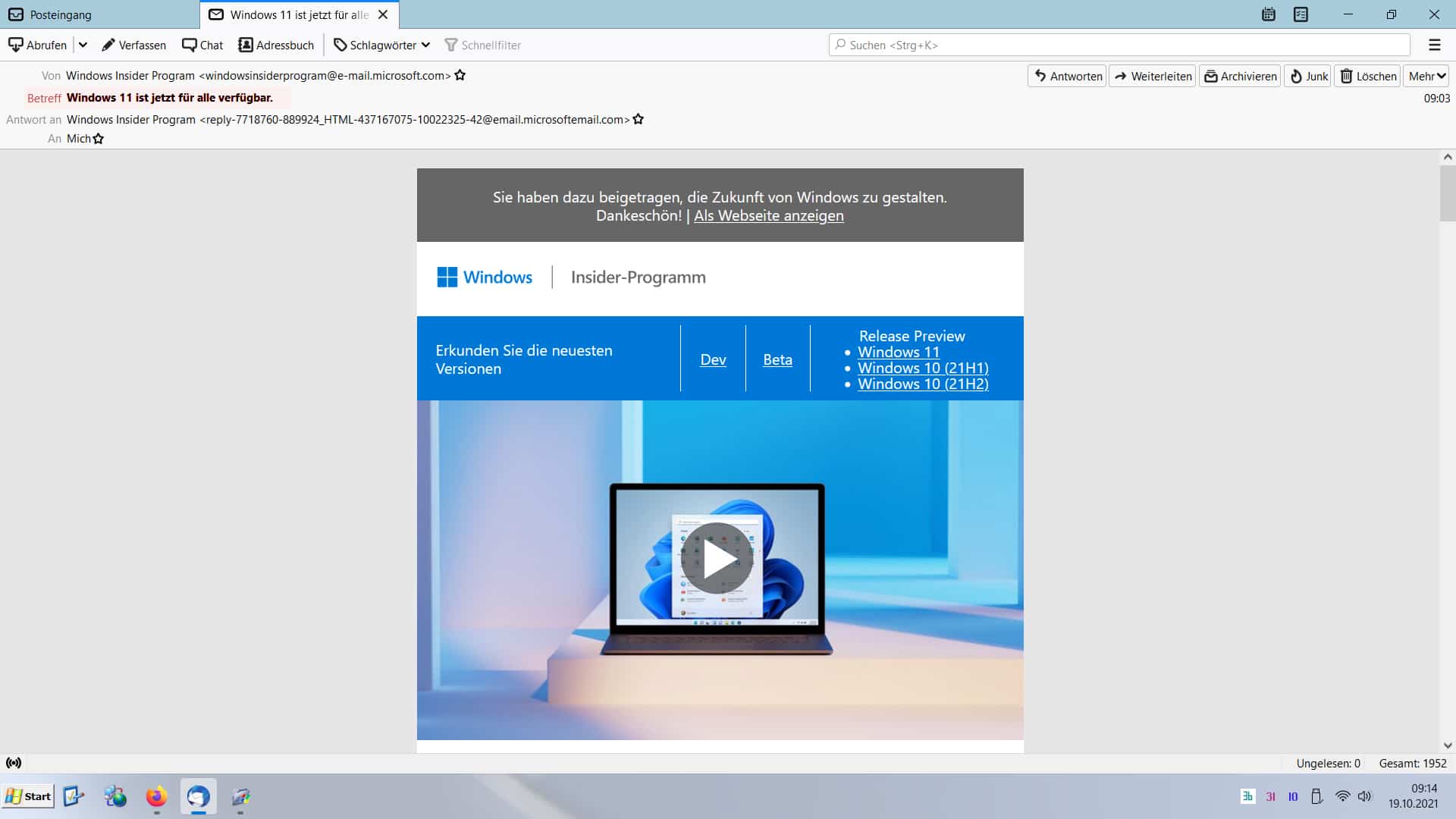This screenshot has width=1456, height=819.
Task: Click the pink '31' tray icon
Action: (1270, 796)
